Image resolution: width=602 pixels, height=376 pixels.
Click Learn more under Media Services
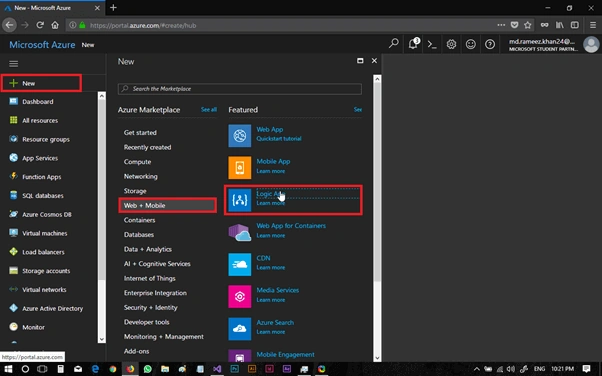(271, 300)
